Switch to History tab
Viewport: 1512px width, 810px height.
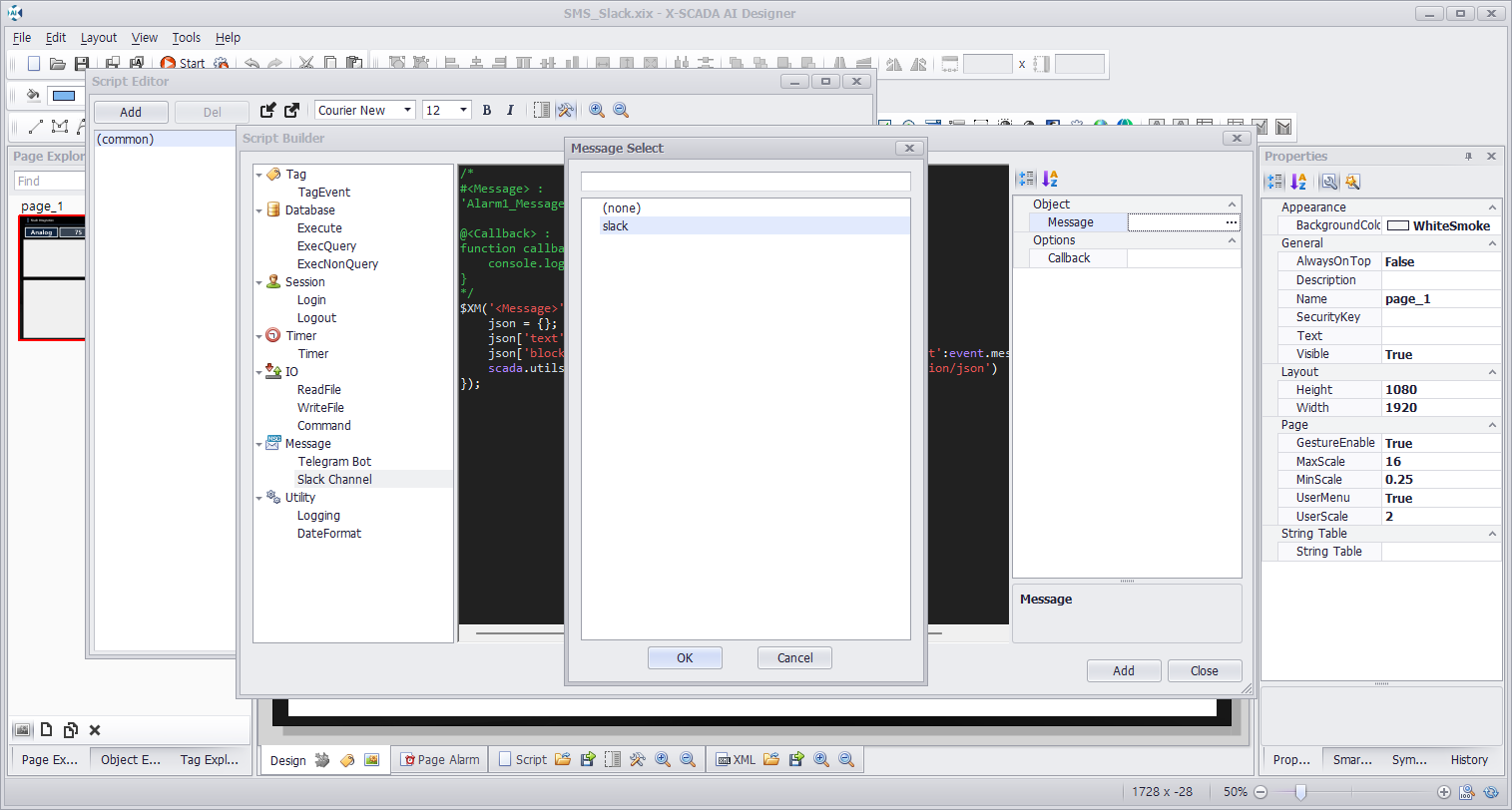[x=1469, y=759]
